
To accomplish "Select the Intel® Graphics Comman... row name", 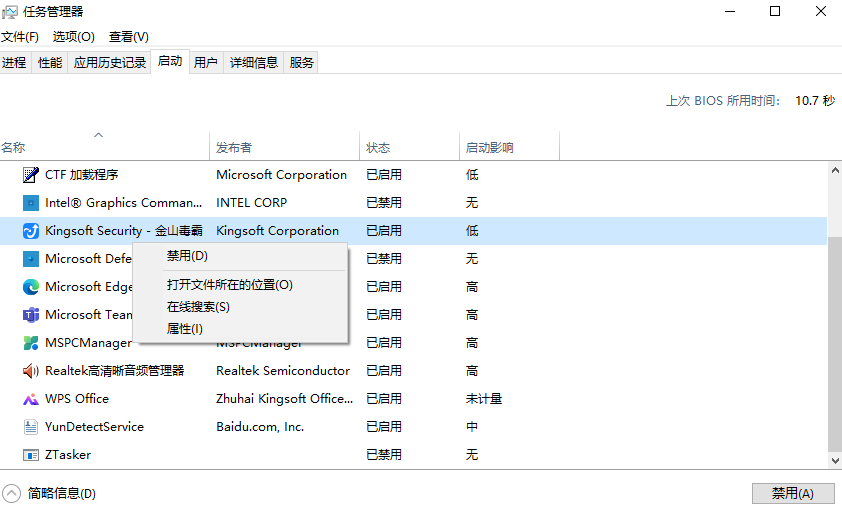I will [x=124, y=203].
